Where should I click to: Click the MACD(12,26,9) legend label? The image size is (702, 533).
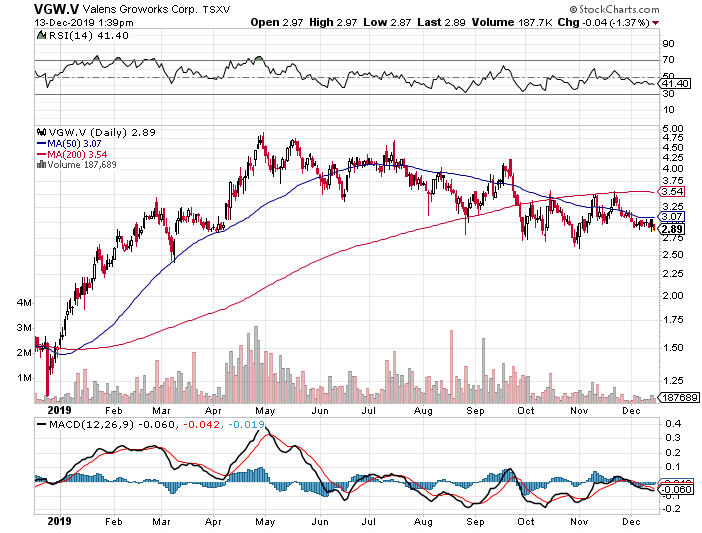[91, 424]
